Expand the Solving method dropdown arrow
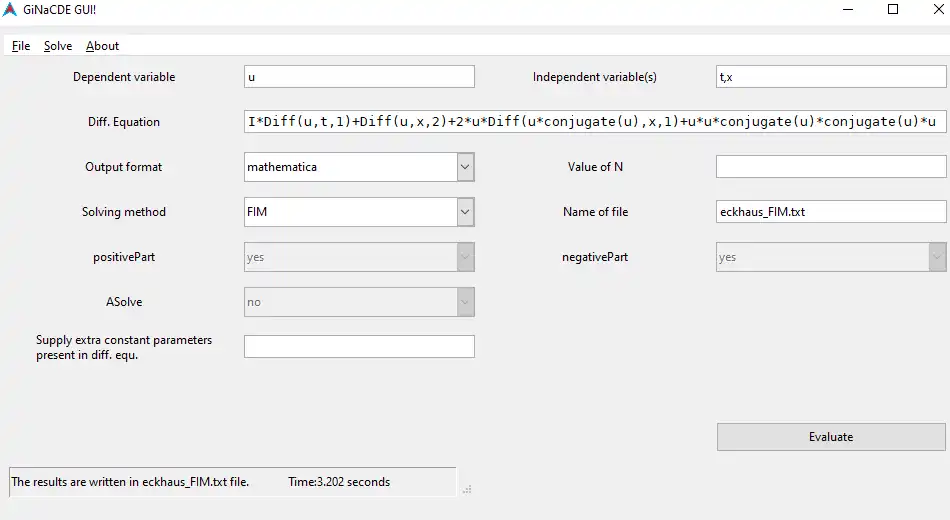 465,212
